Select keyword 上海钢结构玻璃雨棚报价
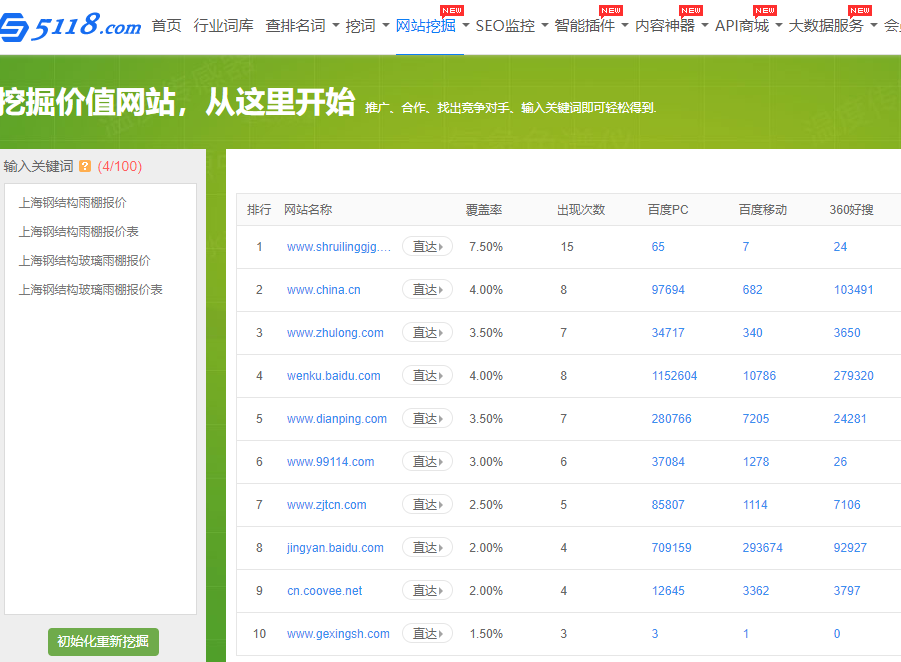The width and height of the screenshot is (901, 662). [84, 260]
